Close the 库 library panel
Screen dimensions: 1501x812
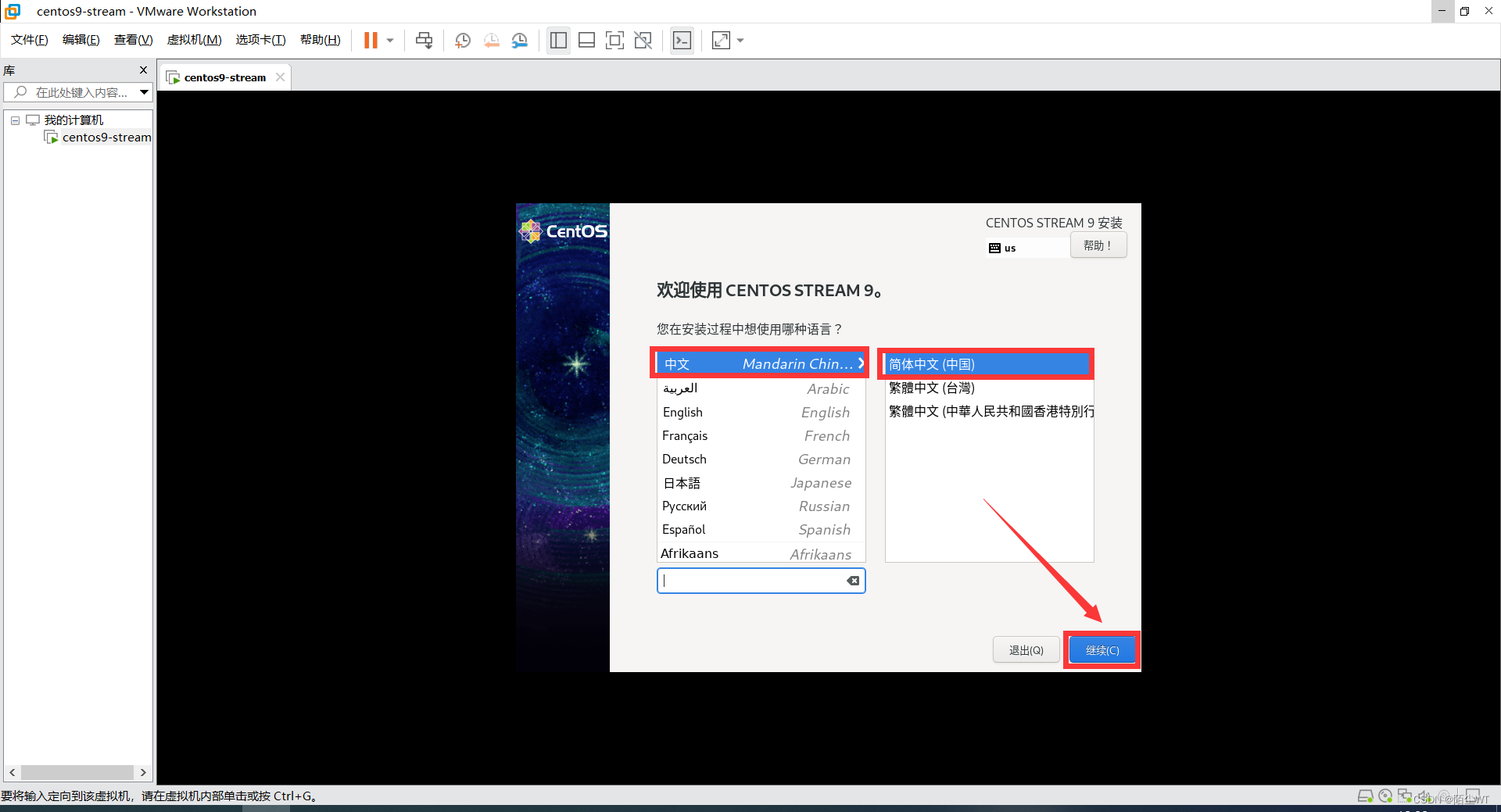tap(143, 70)
